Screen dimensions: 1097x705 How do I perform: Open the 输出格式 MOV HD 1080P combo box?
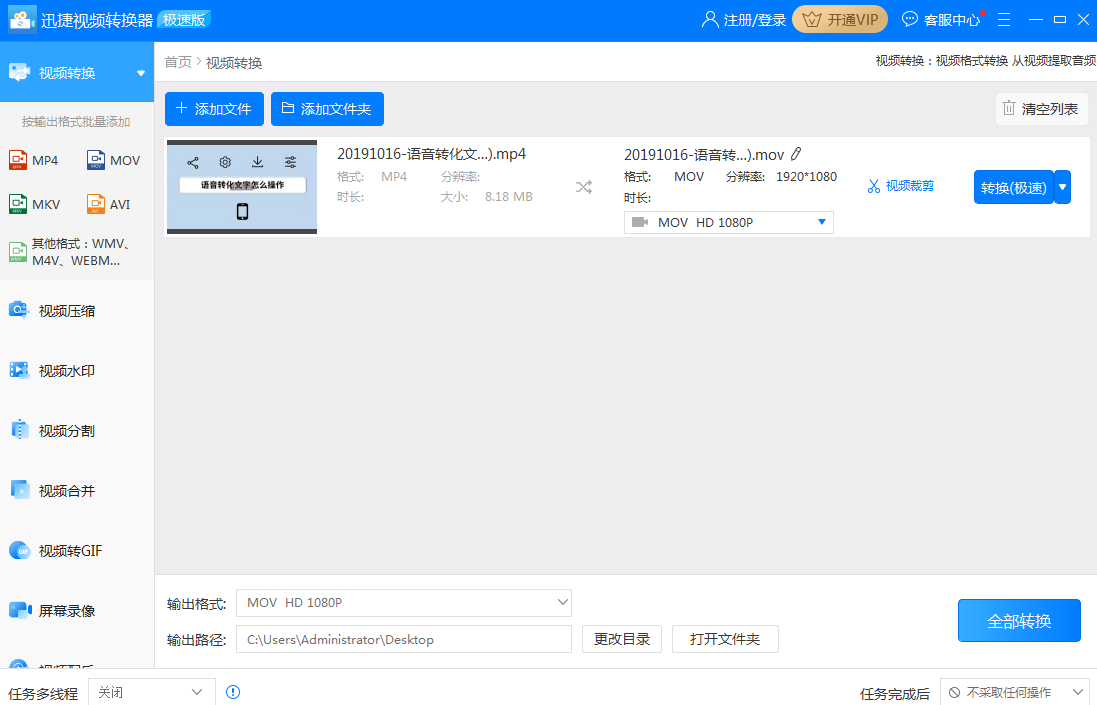point(404,603)
